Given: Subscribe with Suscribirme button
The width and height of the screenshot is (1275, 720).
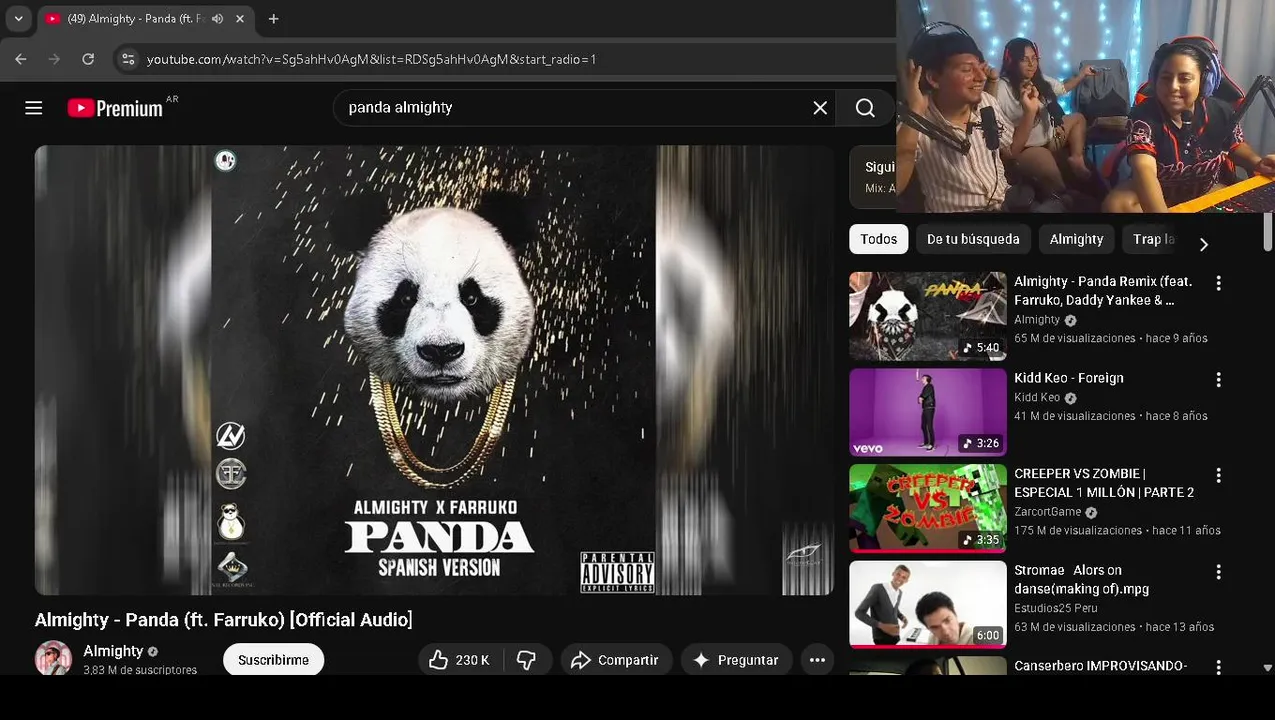Looking at the screenshot, I should [273, 660].
